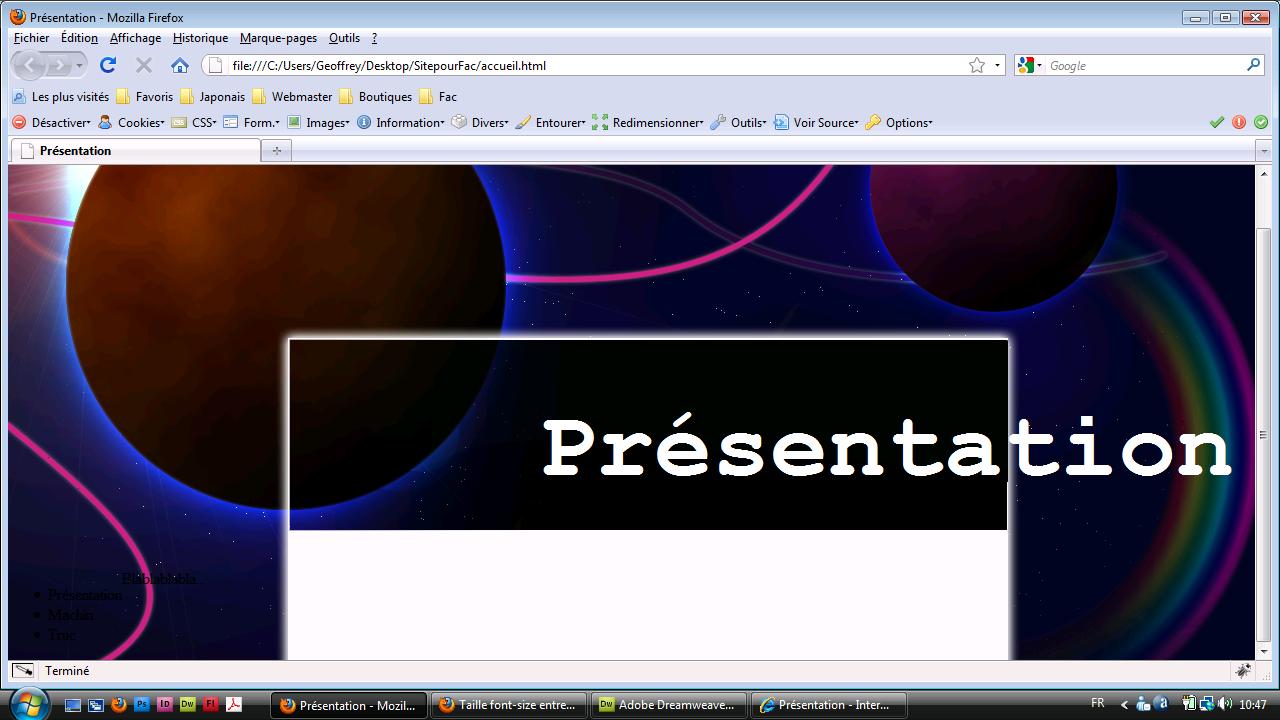Viewport: 1280px width, 720px height.
Task: Launch Dreamweaver from quick launch icon
Action: (187, 704)
